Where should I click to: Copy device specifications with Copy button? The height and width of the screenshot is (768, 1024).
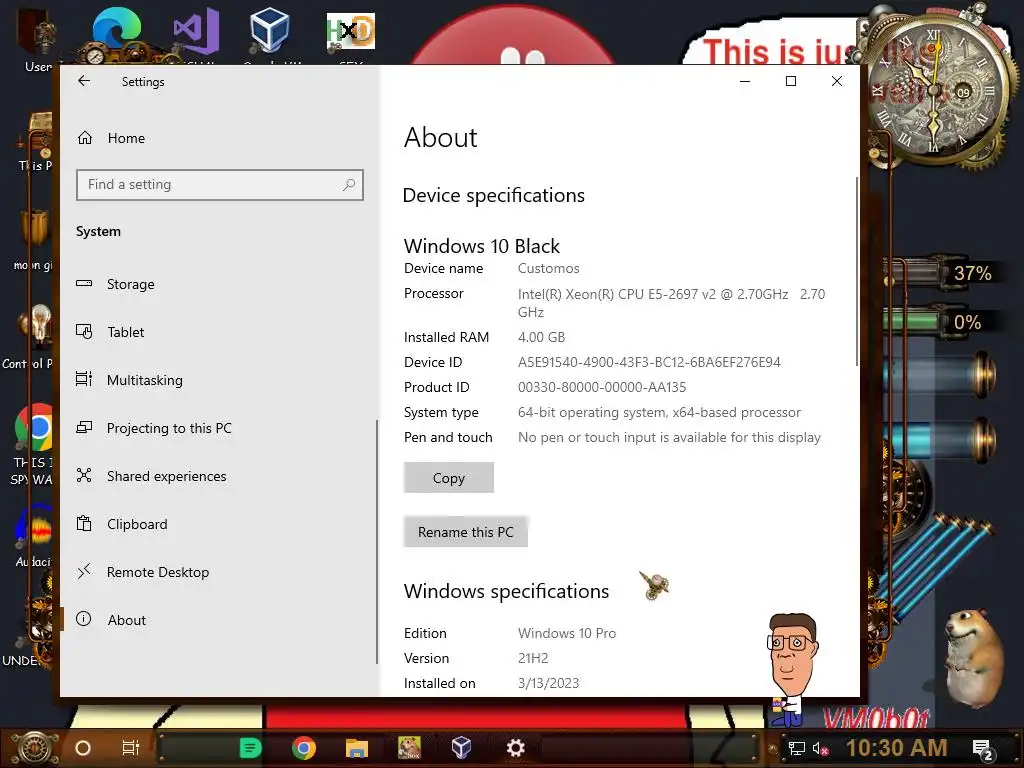click(449, 478)
